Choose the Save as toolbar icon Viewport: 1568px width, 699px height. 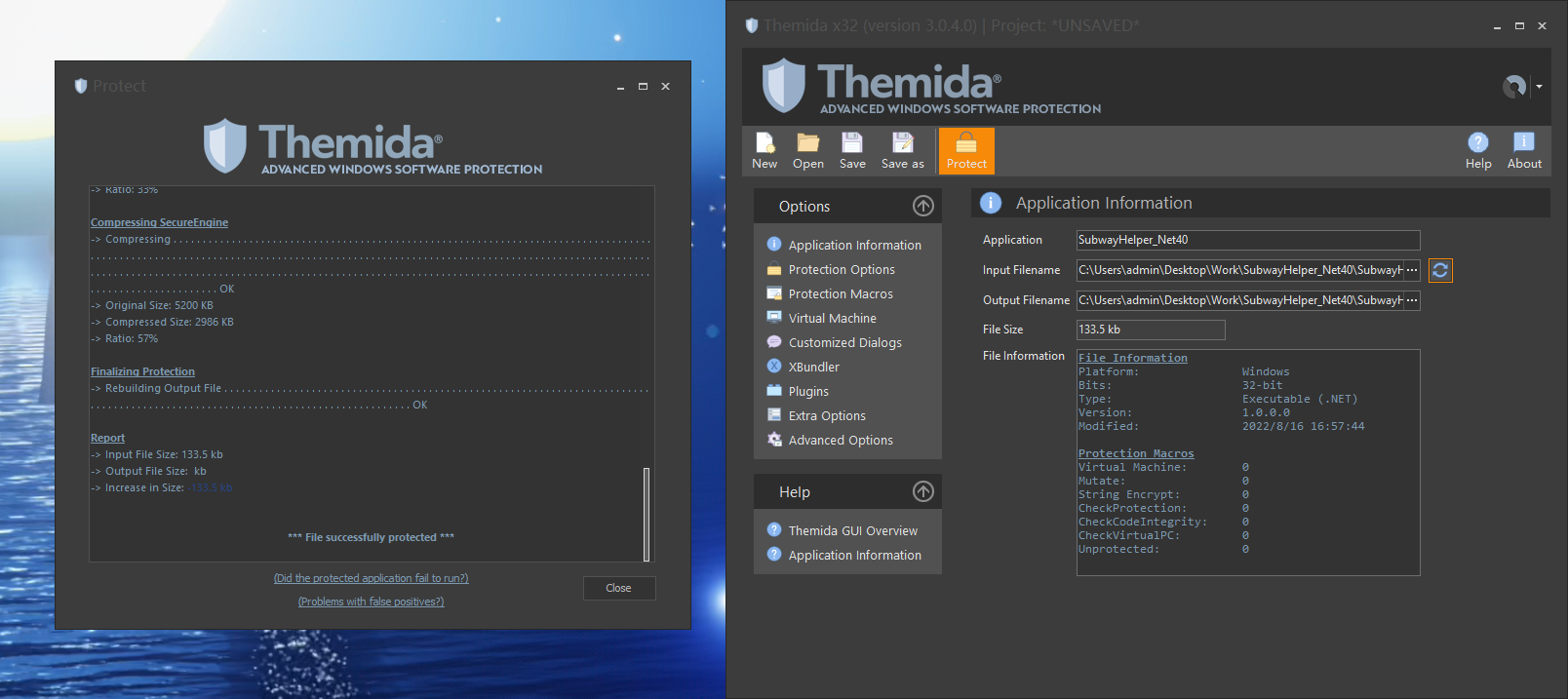coord(903,151)
